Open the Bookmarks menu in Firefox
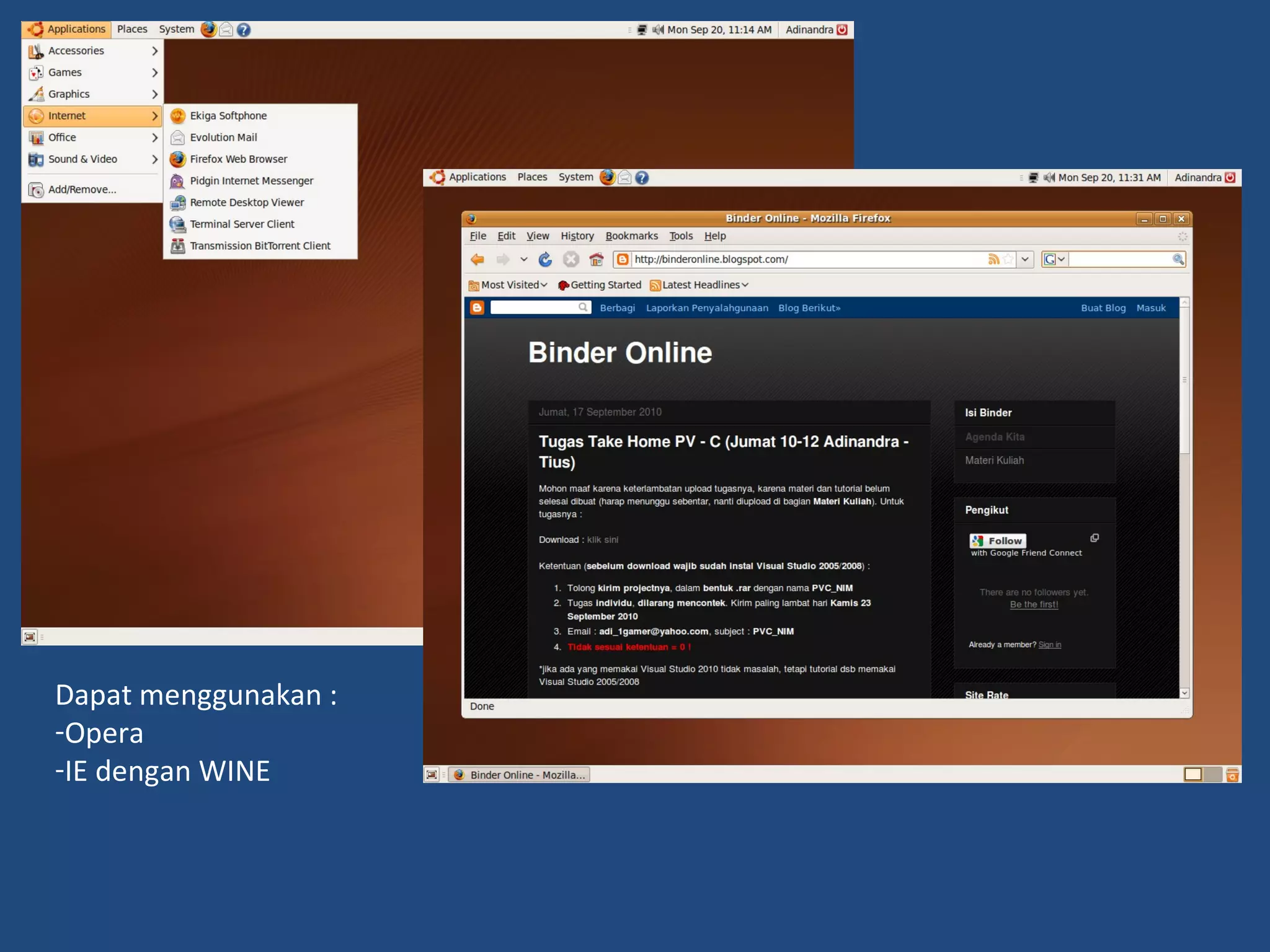 point(631,236)
